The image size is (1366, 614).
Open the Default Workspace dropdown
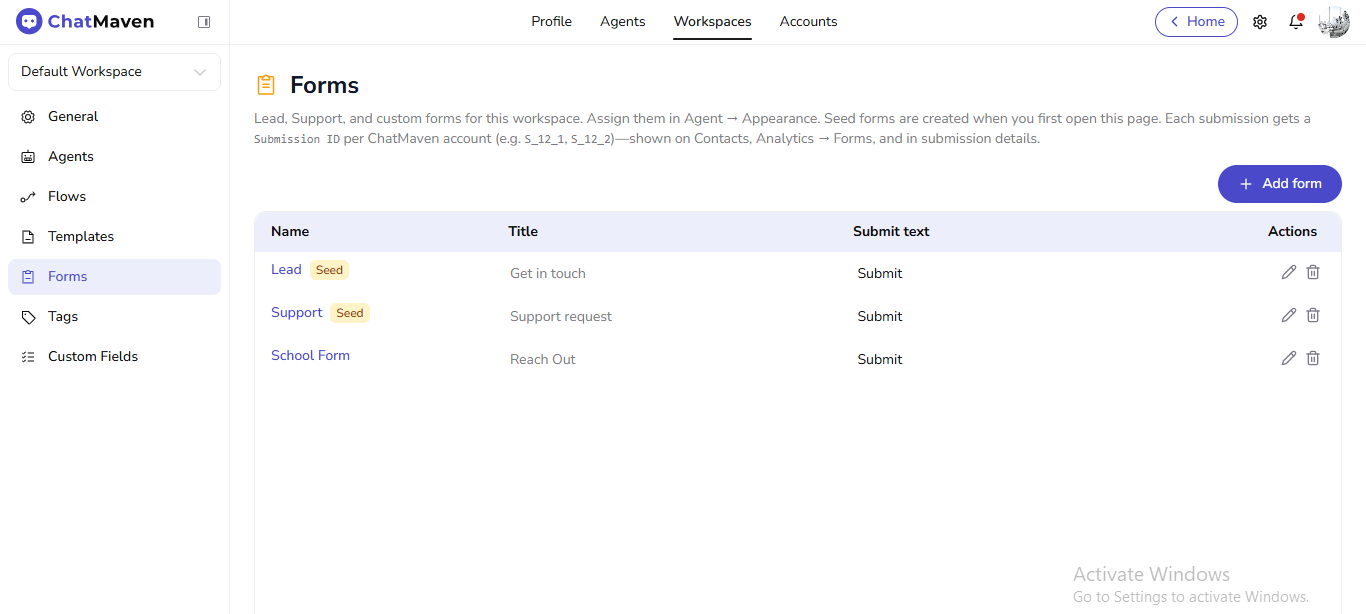pos(113,71)
